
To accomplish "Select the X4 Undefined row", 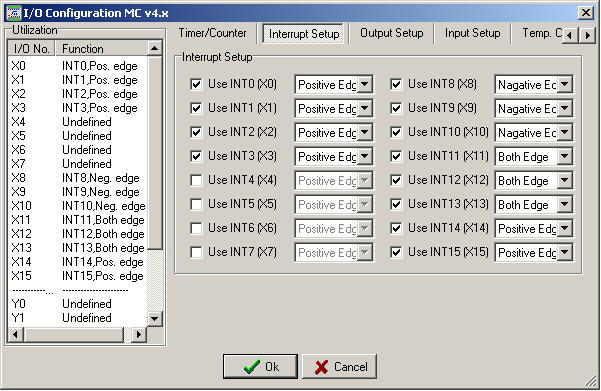I will (x=77, y=122).
